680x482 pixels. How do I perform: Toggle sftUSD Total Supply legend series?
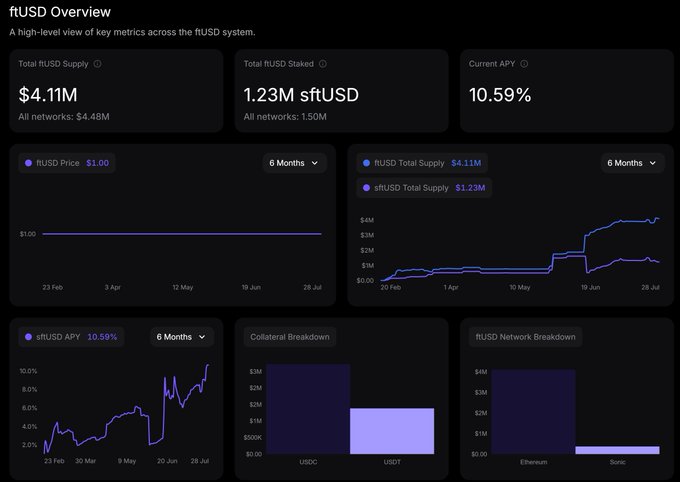424,188
